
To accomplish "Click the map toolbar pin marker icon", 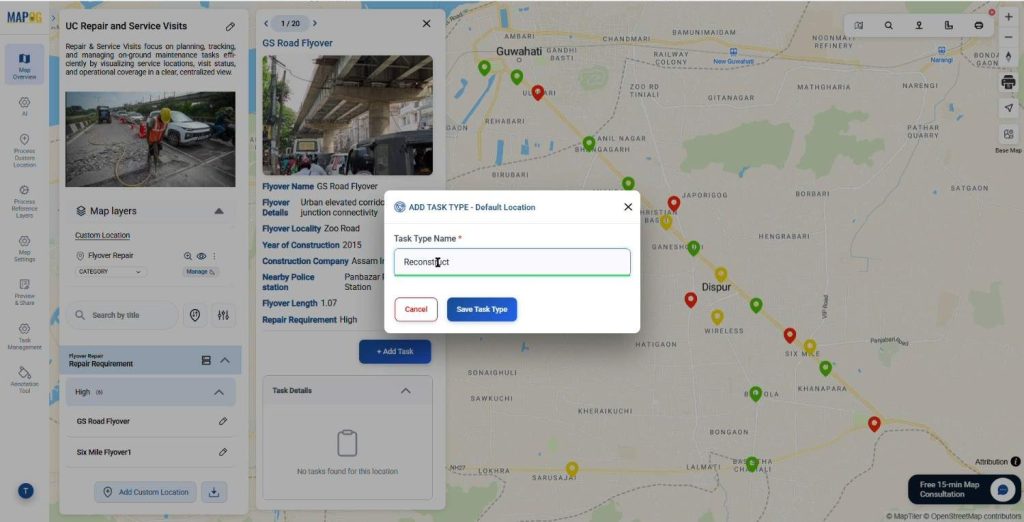I will pyautogui.click(x=919, y=25).
